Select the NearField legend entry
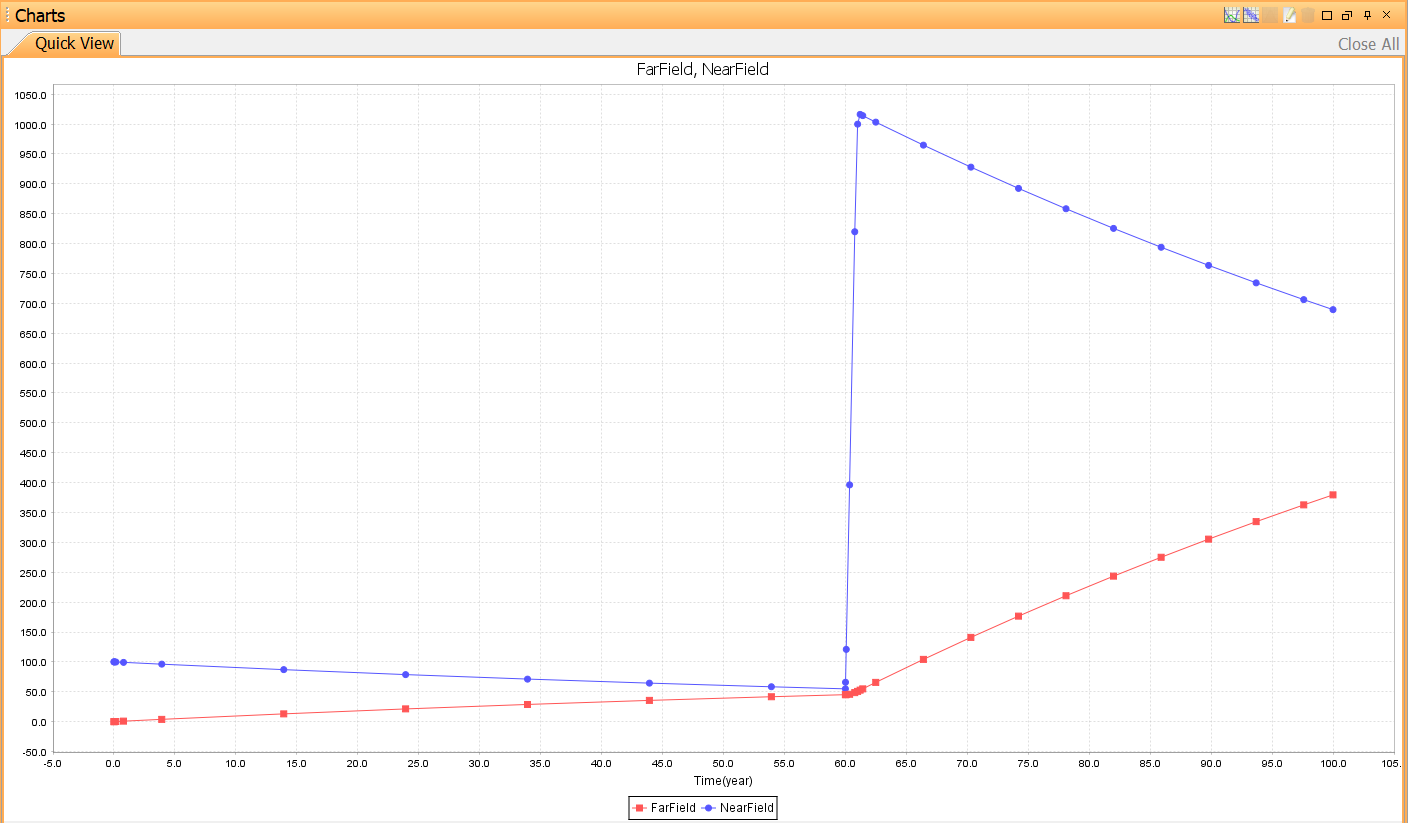 [739, 807]
